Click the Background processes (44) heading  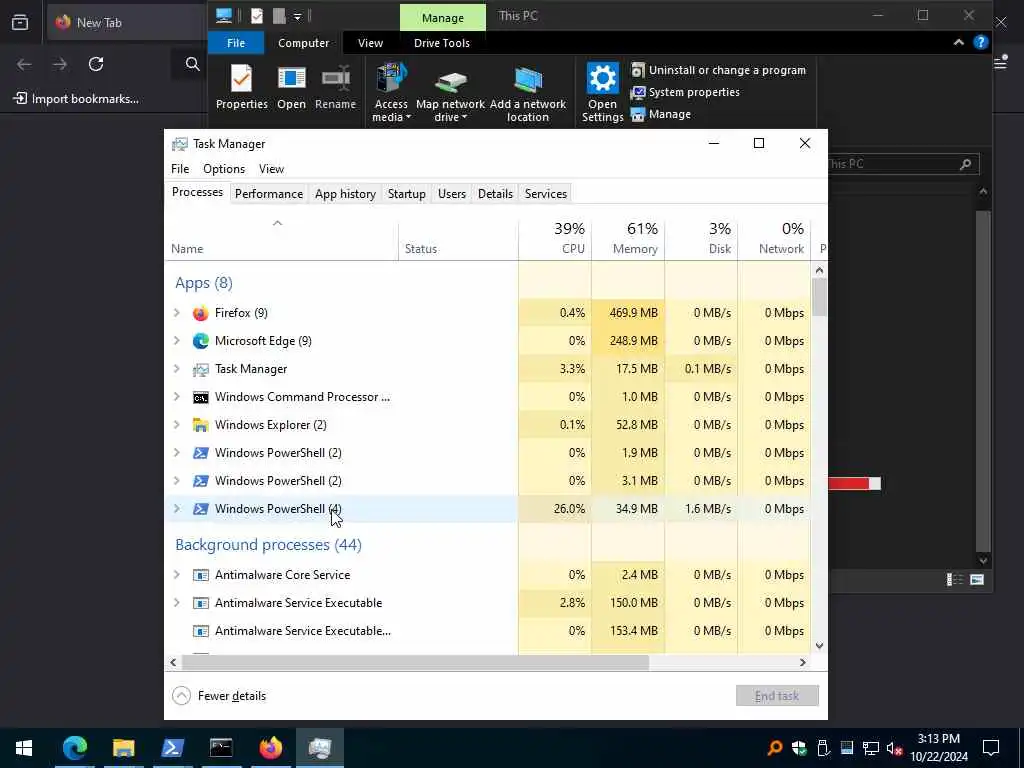268,545
